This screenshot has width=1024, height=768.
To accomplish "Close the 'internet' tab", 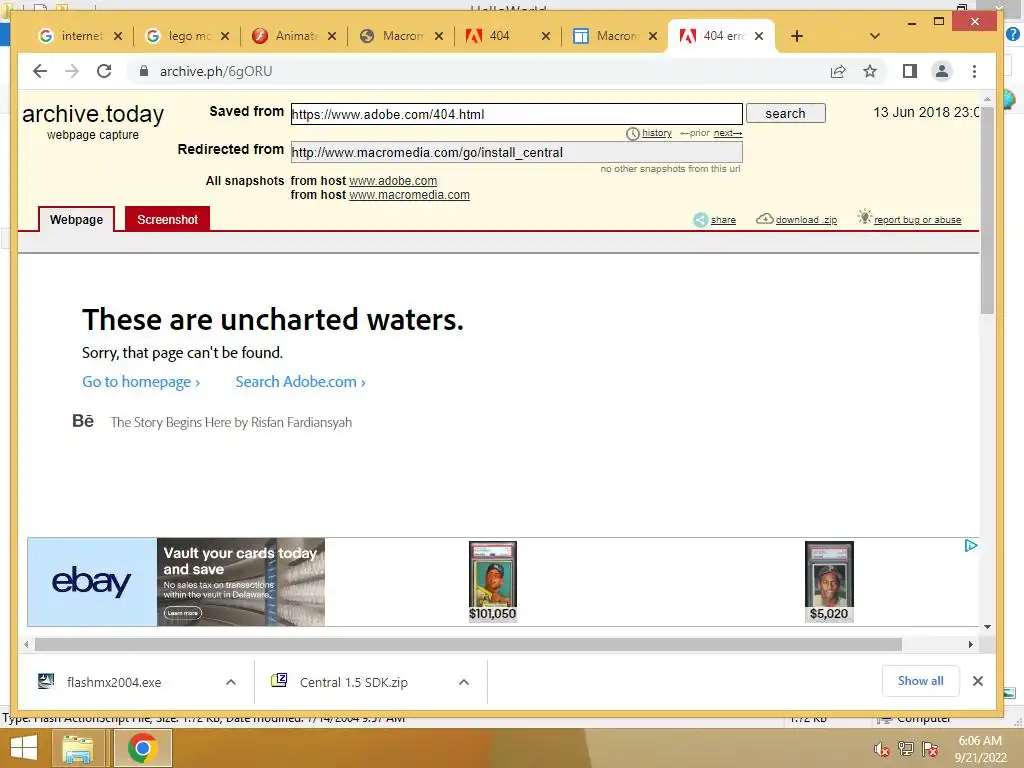I will pos(118,36).
